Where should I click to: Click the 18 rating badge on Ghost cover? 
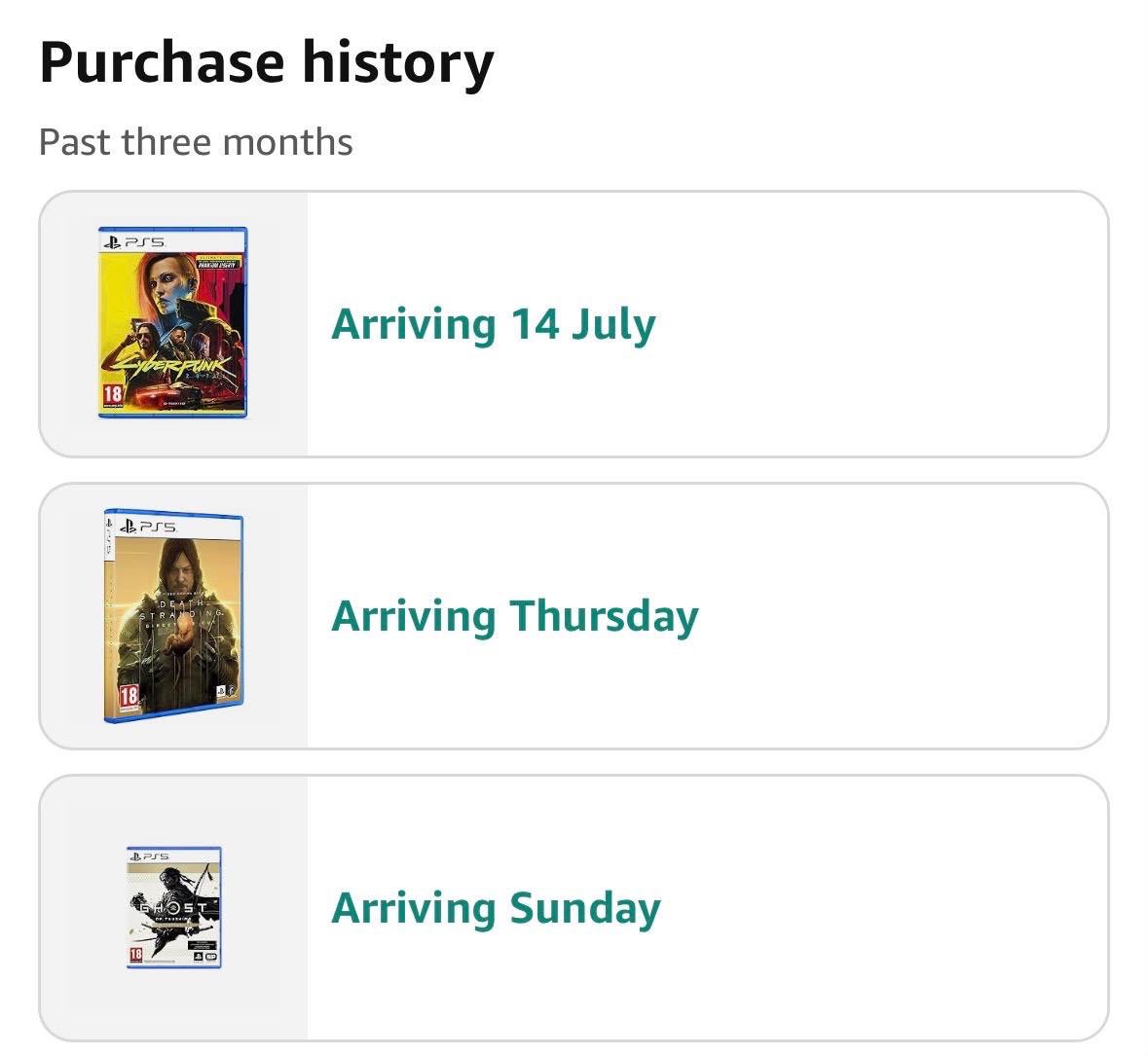(x=135, y=955)
